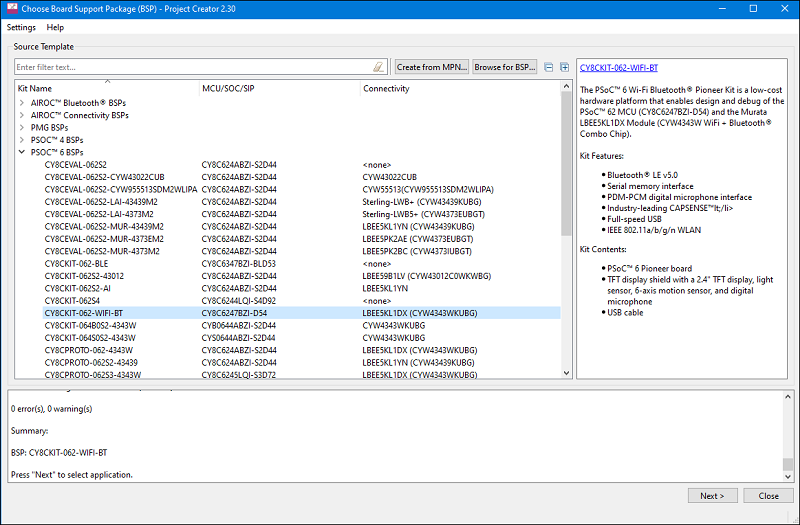Expand PSOC 4 BSPs group
Screen dimensions: 800x525
coord(22,140)
